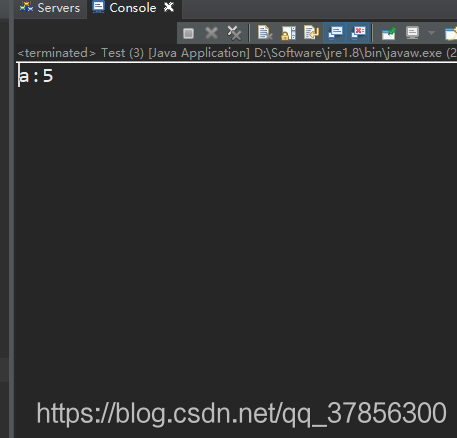
Task: Click the Display Selected Console icon
Action: point(412,33)
